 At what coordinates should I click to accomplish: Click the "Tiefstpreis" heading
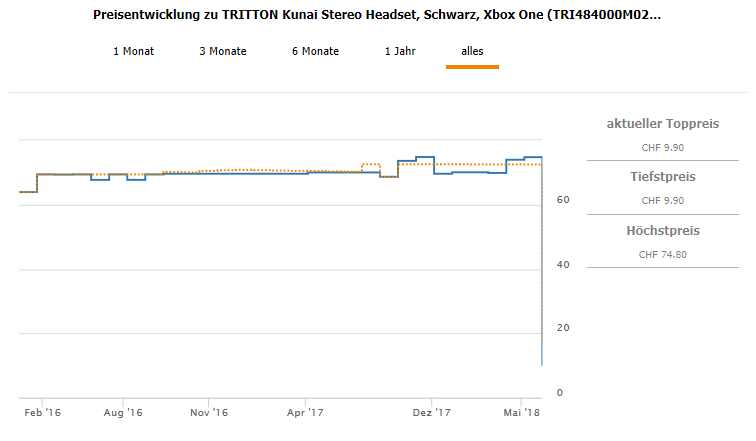tap(662, 177)
